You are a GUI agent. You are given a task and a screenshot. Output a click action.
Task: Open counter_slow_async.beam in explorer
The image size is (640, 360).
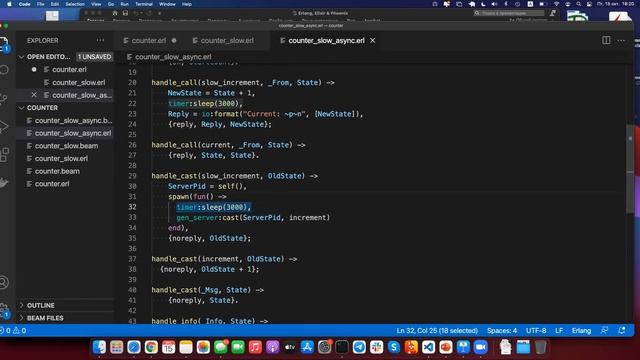click(65, 120)
